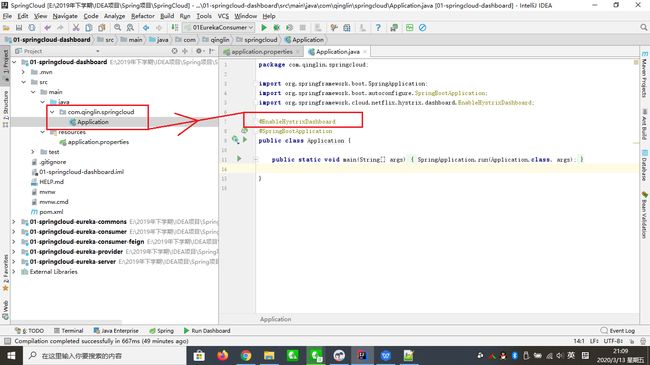Collapse the 01-springcloud-dashboard module node
The width and height of the screenshot is (650, 365).
click(14, 62)
